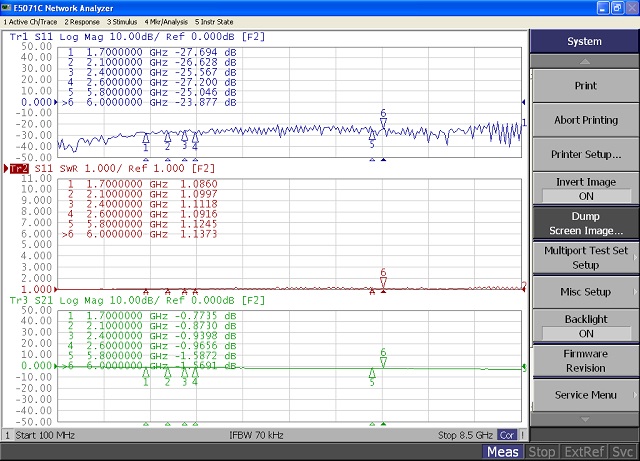Click the Abort Printing softkey
Screen dimensions: 640x461
585,120
